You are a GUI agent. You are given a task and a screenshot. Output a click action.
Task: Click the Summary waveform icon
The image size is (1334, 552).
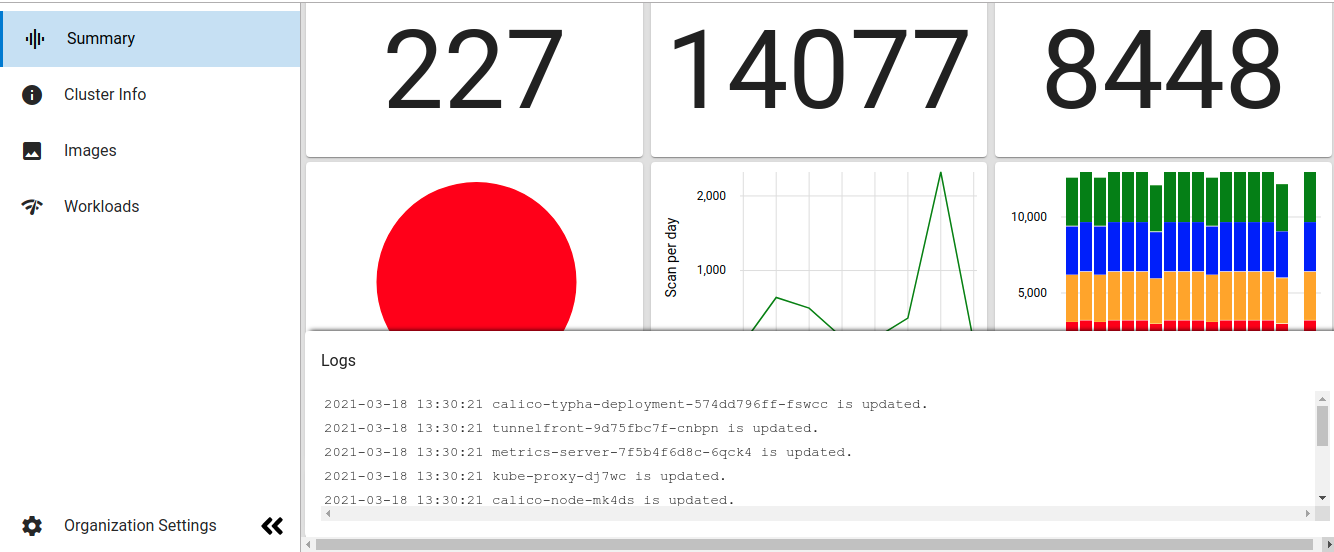pyautogui.click(x=35, y=39)
